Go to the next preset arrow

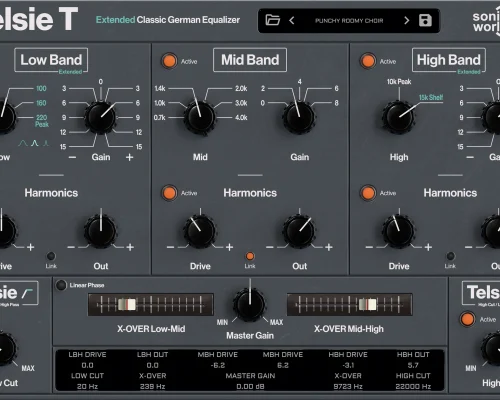pos(406,21)
